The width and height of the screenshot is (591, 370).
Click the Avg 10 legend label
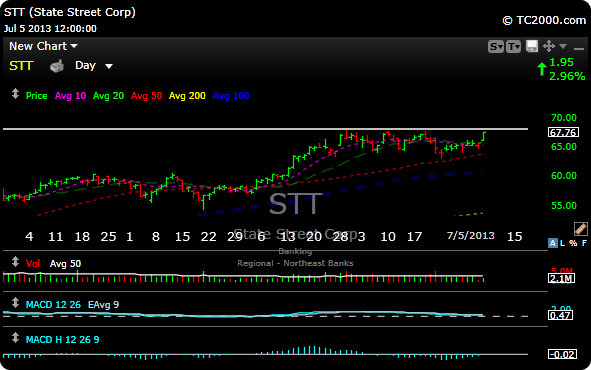[x=70, y=96]
